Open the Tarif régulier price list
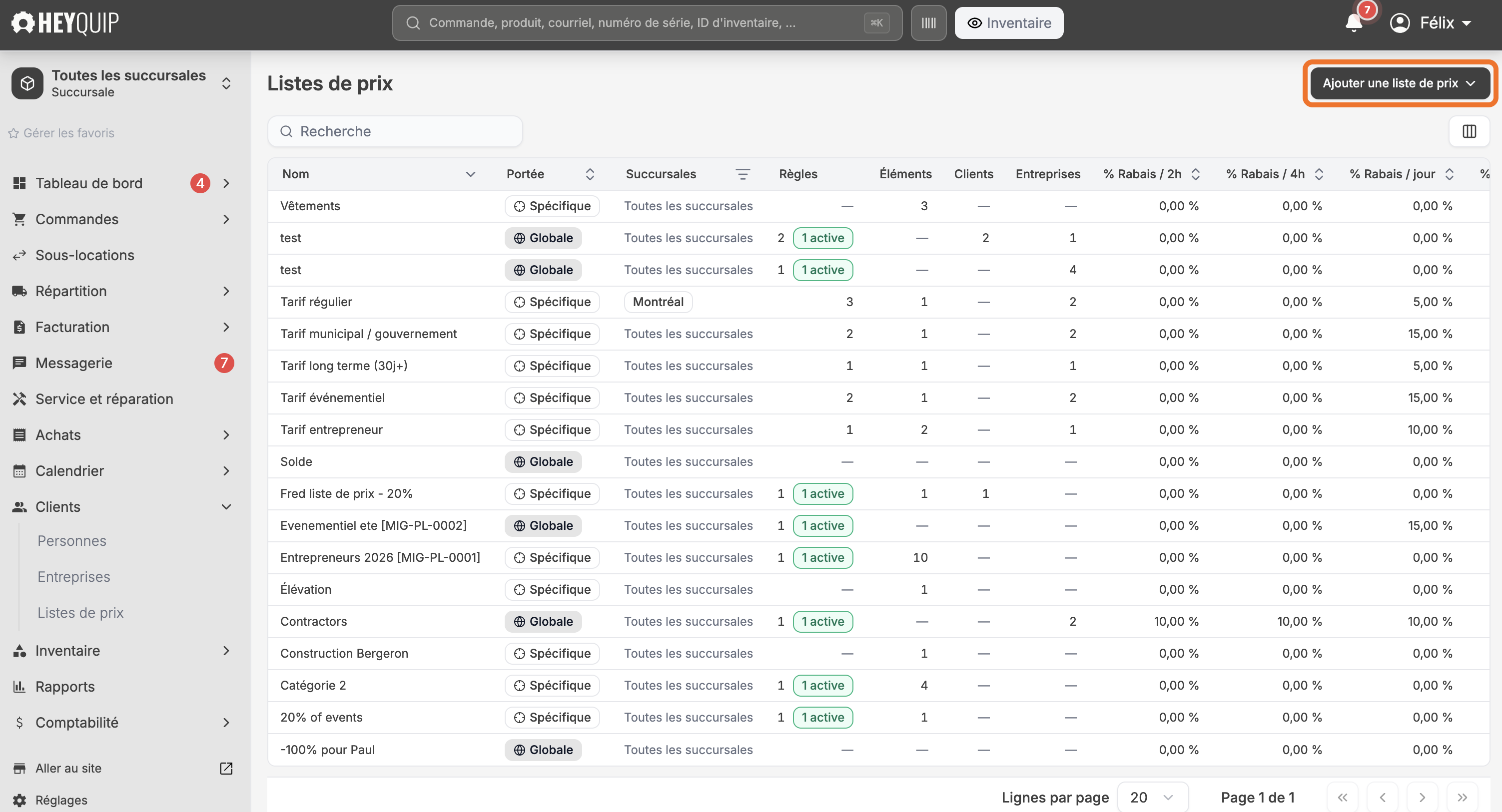Viewport: 1502px width, 812px height. tap(316, 302)
